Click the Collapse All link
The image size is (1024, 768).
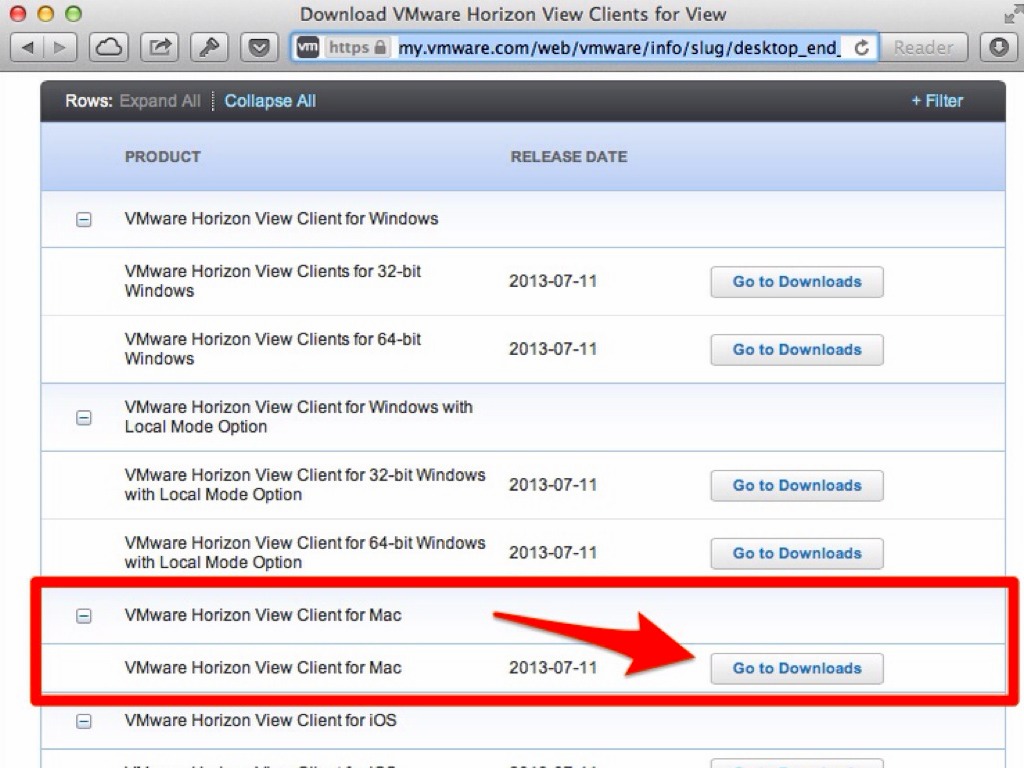coord(270,101)
